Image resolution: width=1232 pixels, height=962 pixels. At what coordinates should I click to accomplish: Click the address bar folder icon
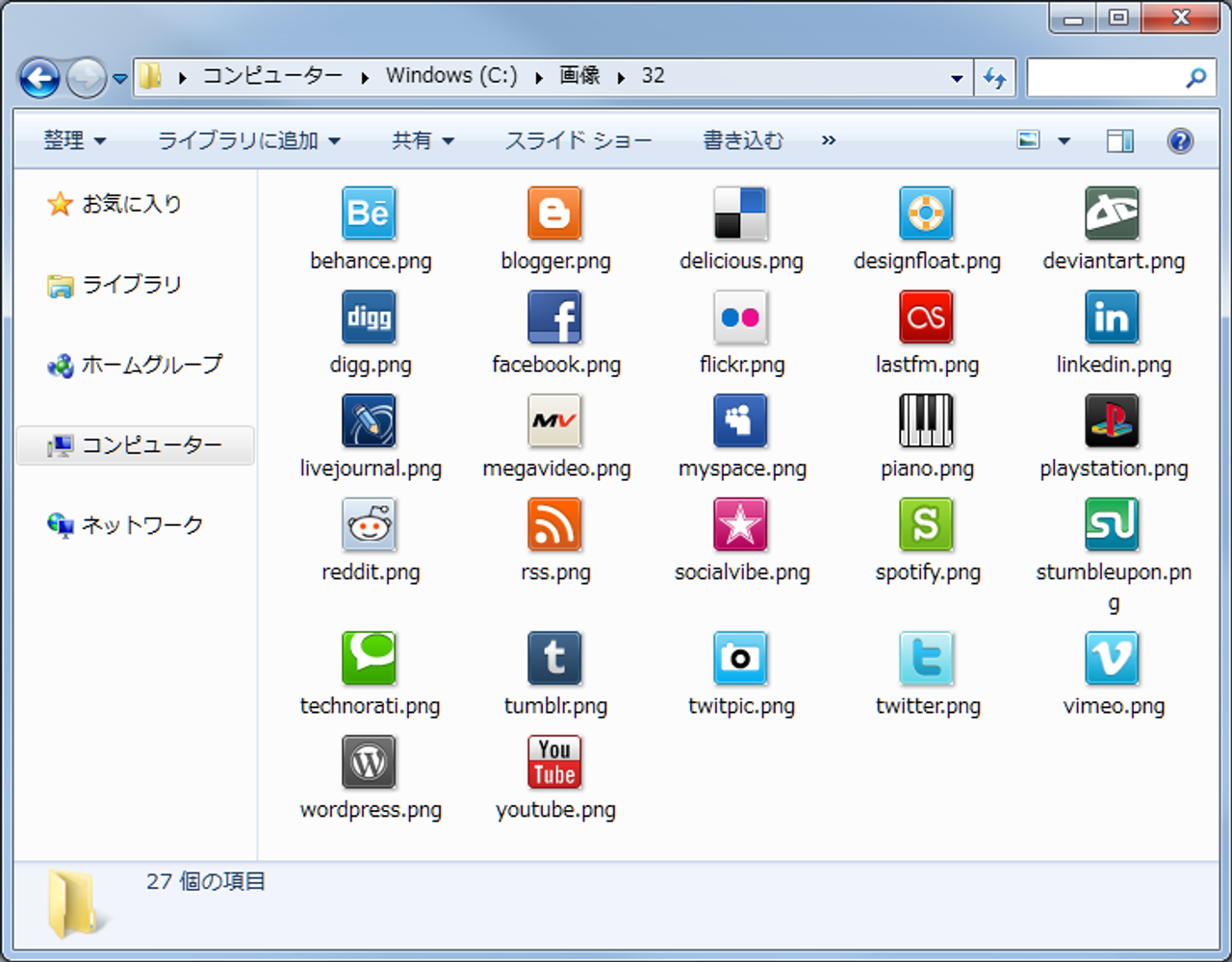150,76
